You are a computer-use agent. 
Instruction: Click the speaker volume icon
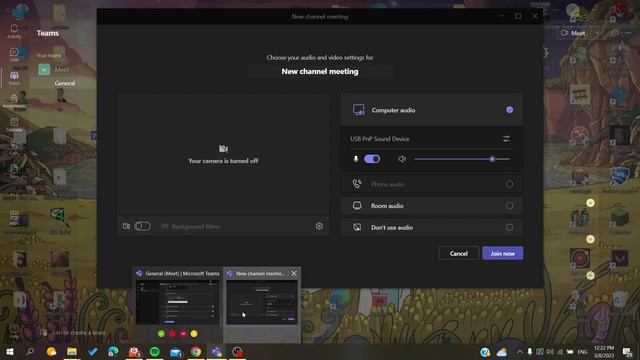click(x=402, y=159)
